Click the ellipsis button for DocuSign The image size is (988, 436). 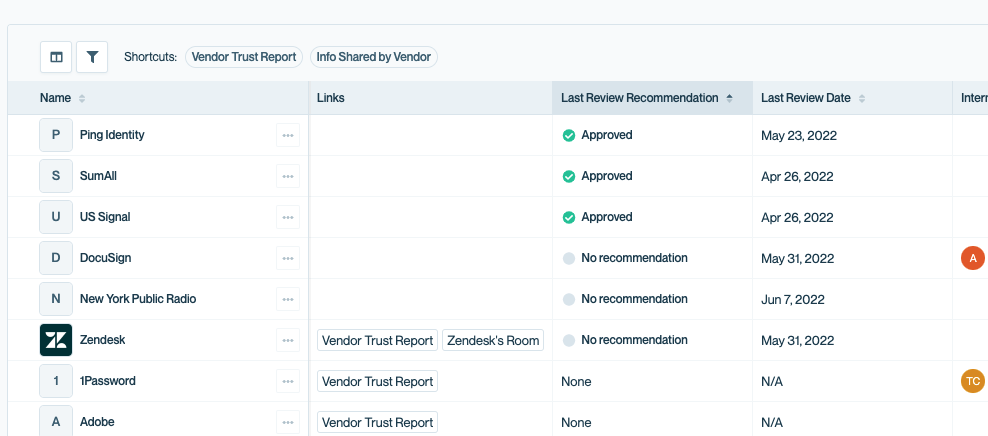click(x=288, y=258)
